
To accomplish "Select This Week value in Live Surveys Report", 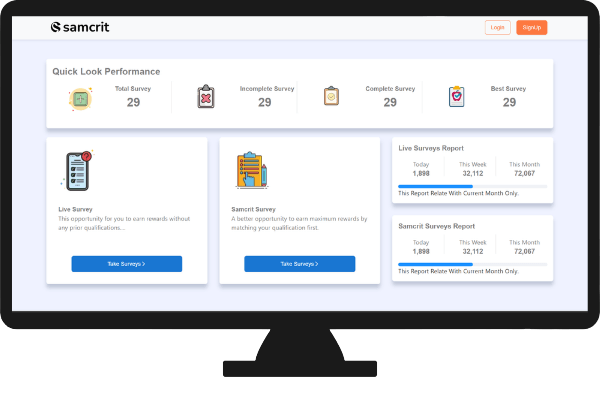I will tap(473, 173).
